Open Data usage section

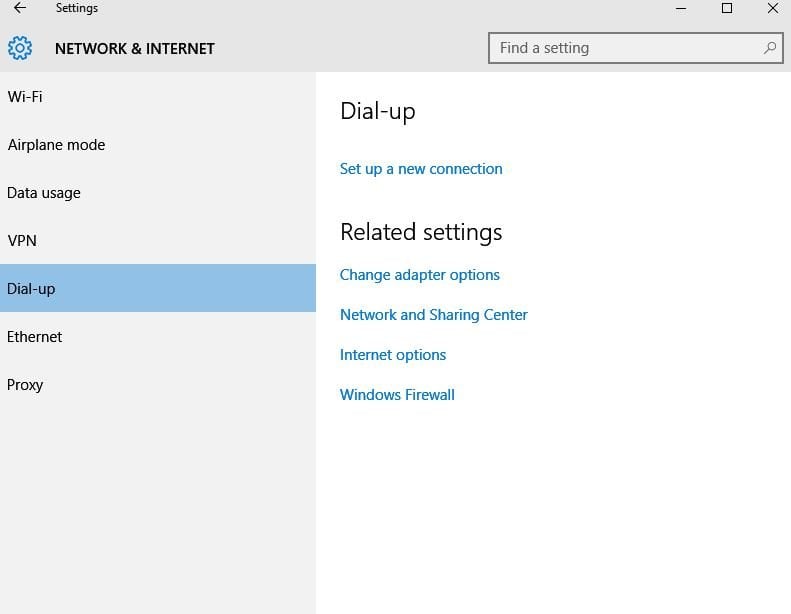pos(158,193)
